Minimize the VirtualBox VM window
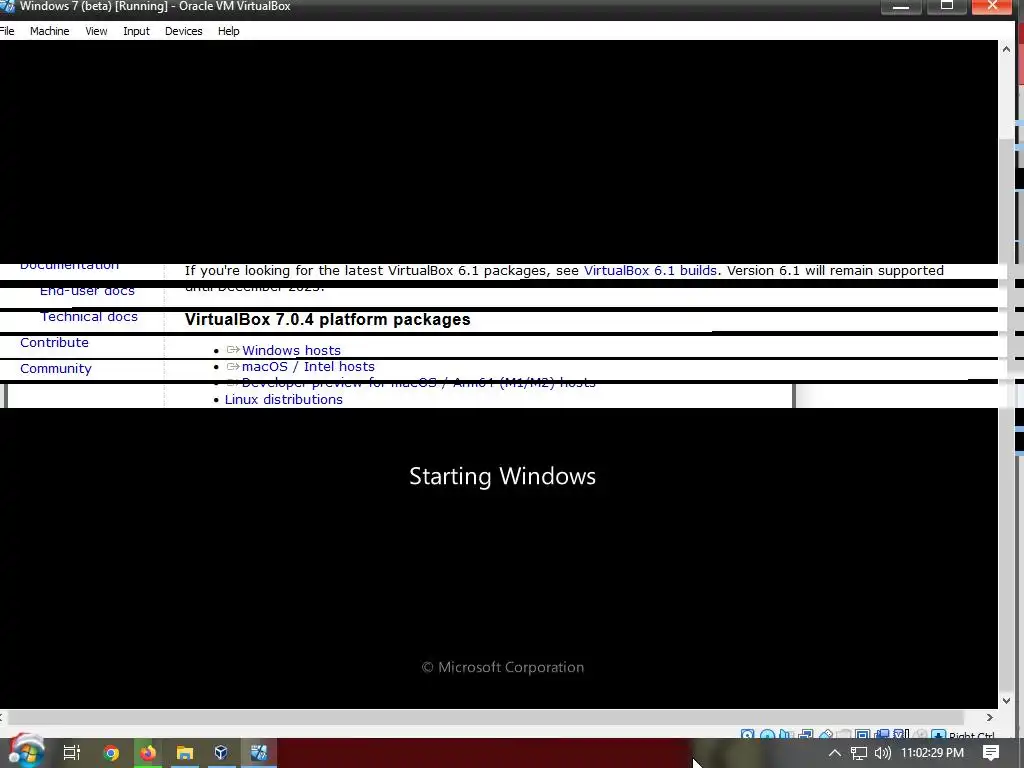Screen dimensions: 1024x768 click(901, 6)
